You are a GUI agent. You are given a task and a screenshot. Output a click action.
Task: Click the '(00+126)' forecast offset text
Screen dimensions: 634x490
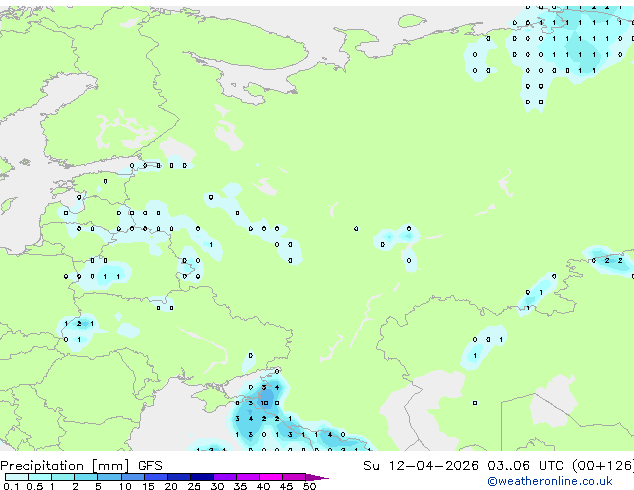point(603,466)
